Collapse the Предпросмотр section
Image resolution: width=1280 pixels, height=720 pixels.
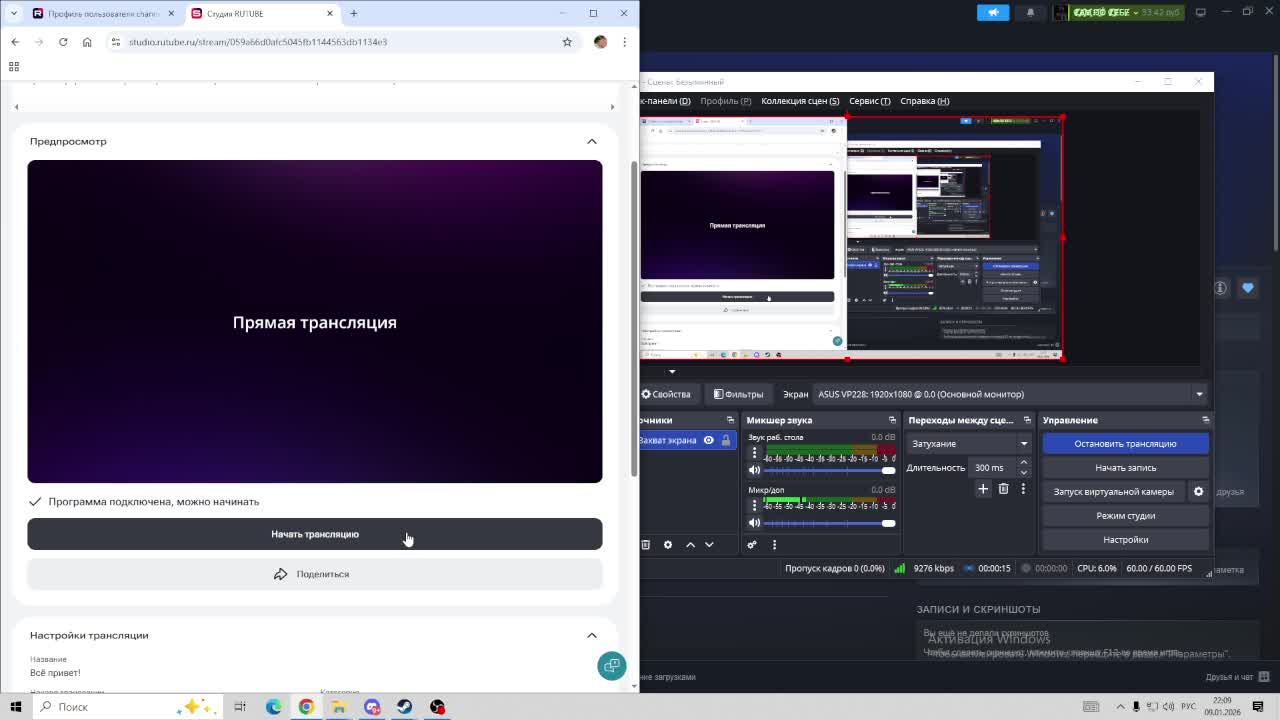[x=592, y=141]
